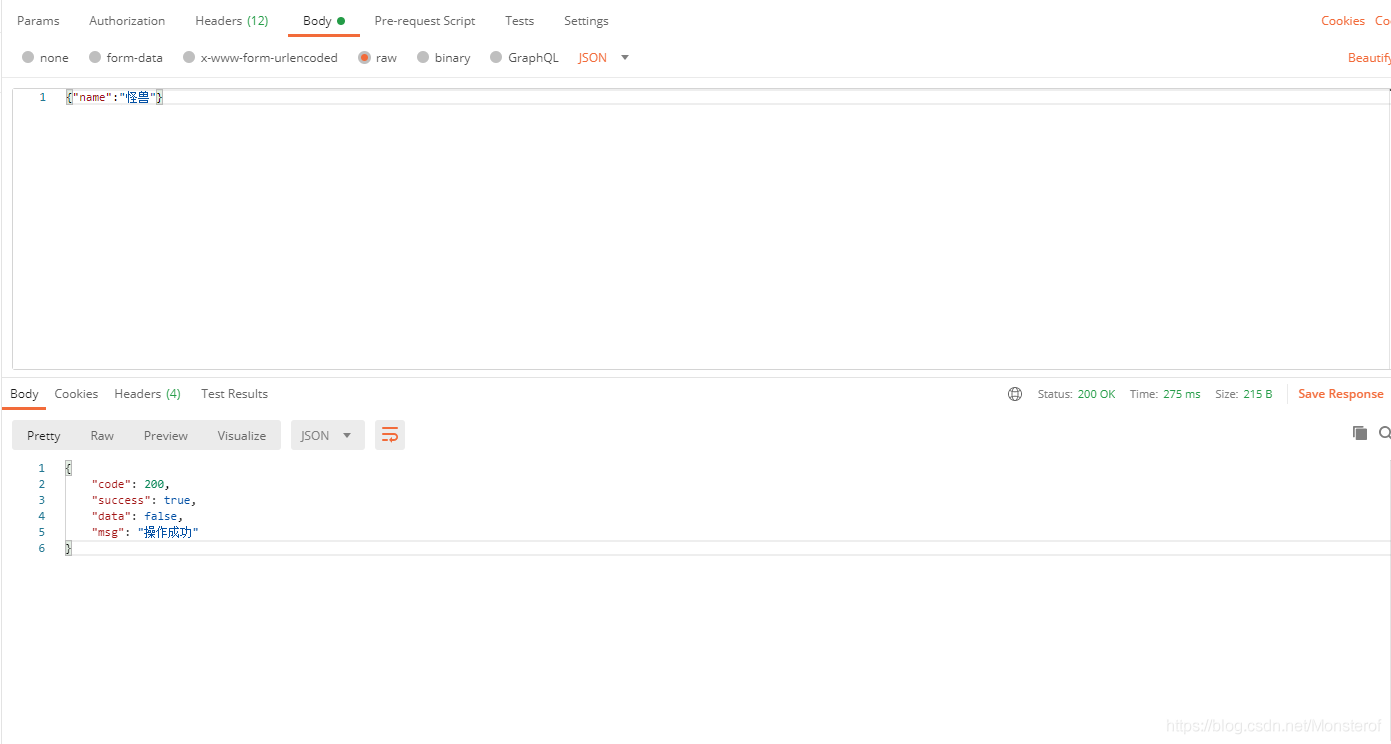The width and height of the screenshot is (1391, 744).
Task: Switch to the Params tab
Action: point(38,21)
